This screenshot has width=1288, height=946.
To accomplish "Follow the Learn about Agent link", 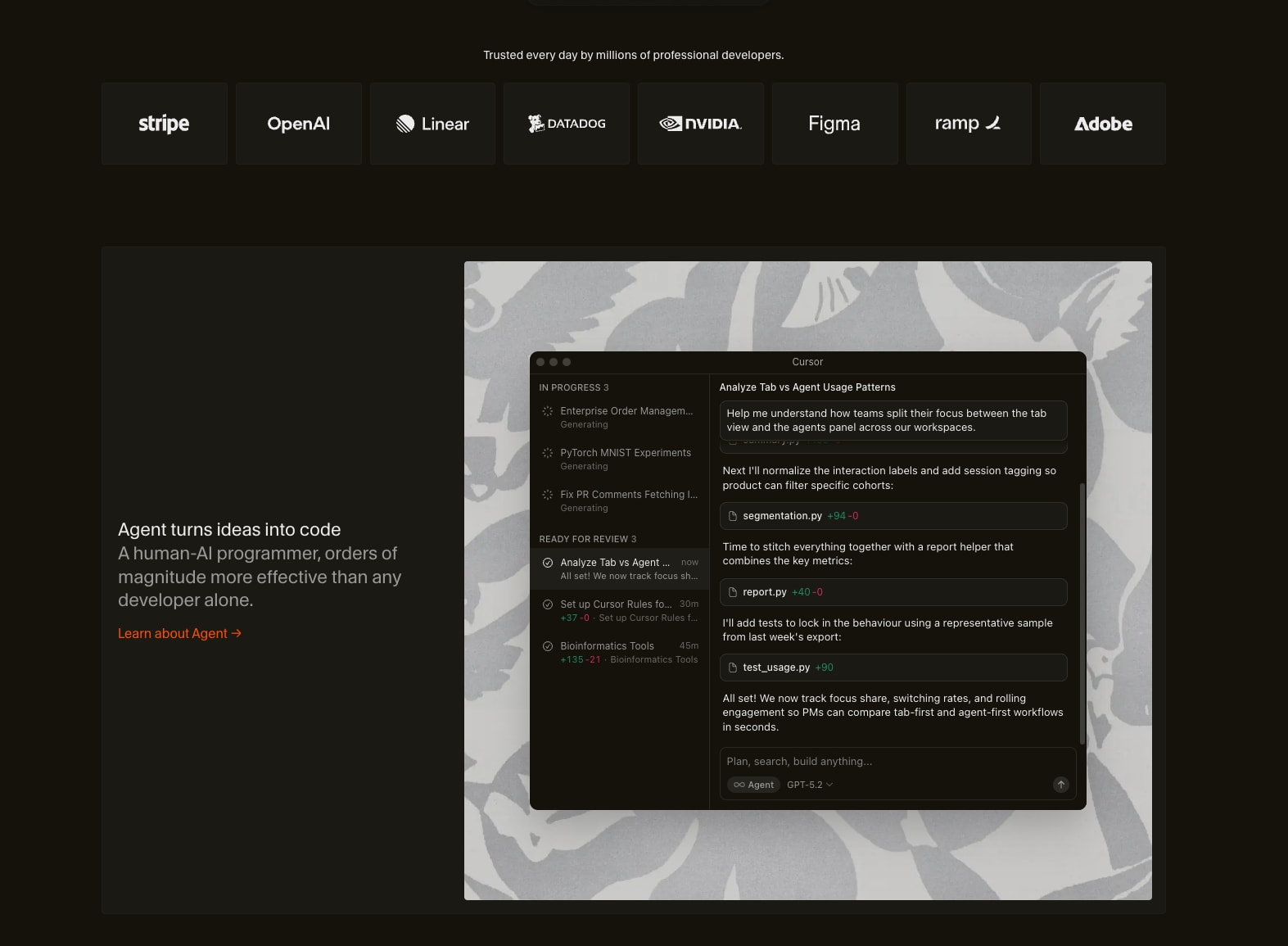I will [179, 633].
